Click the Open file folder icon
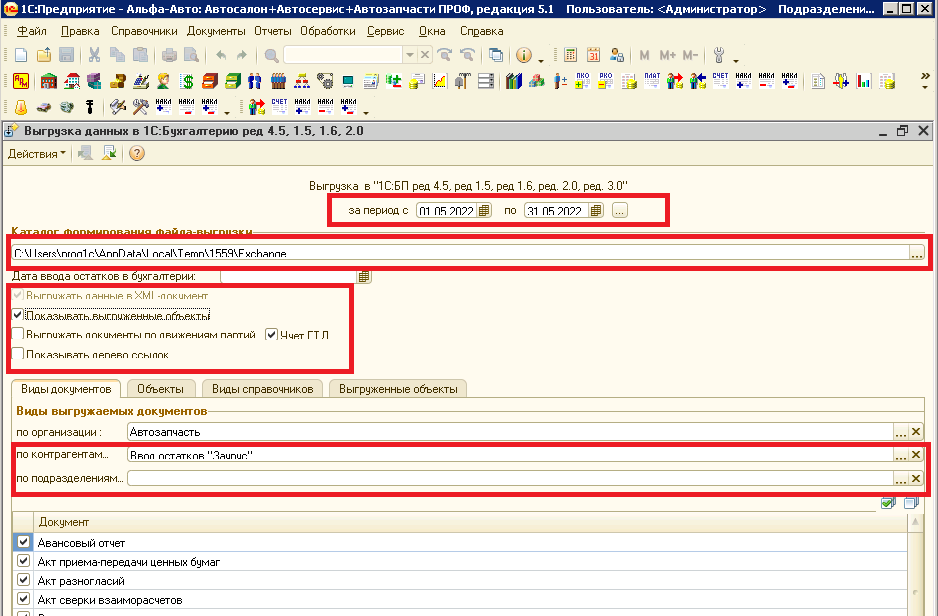This screenshot has height=616, width=938. [44, 56]
